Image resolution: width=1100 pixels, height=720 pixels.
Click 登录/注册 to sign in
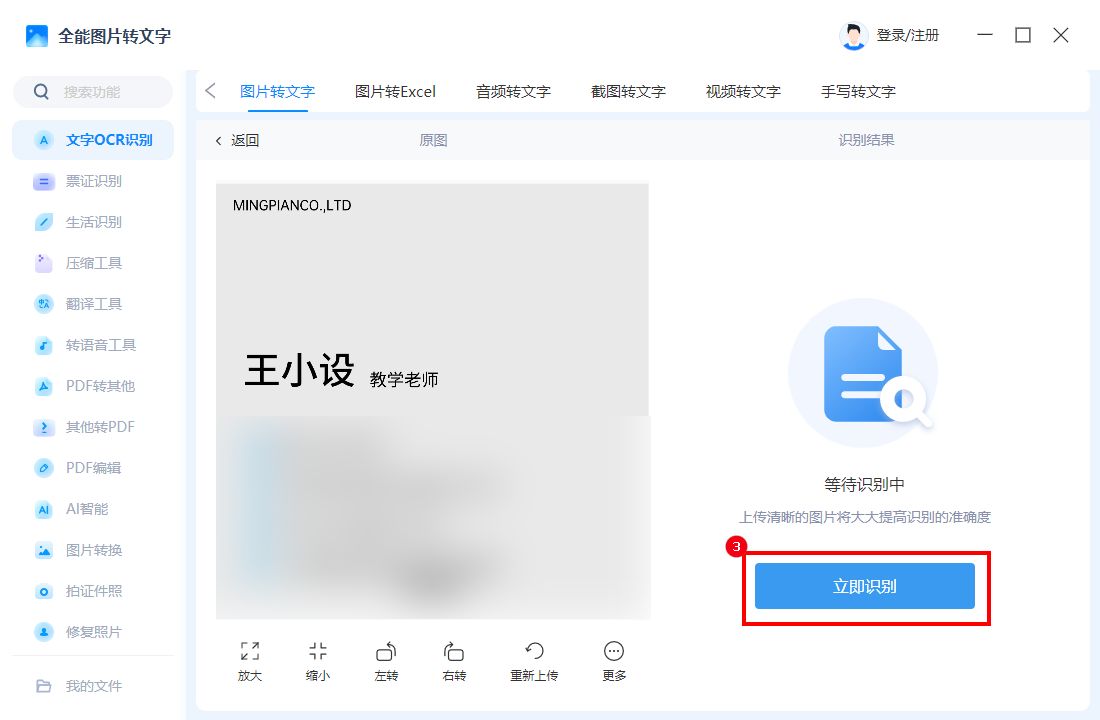907,35
